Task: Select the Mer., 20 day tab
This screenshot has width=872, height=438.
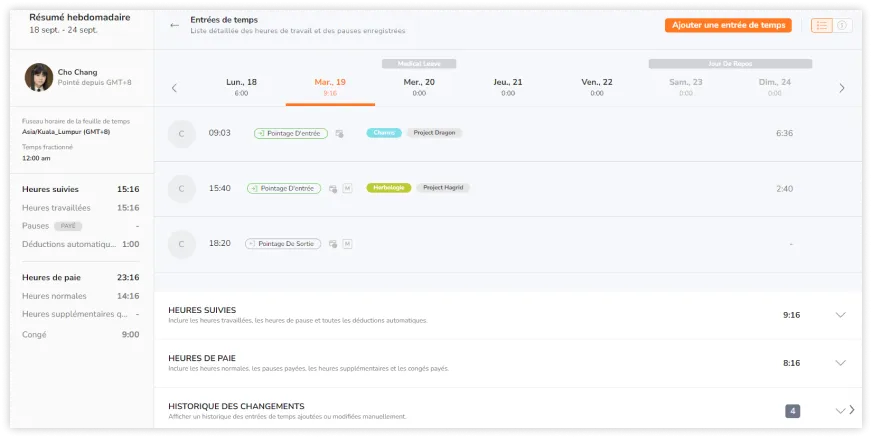Action: click(419, 87)
